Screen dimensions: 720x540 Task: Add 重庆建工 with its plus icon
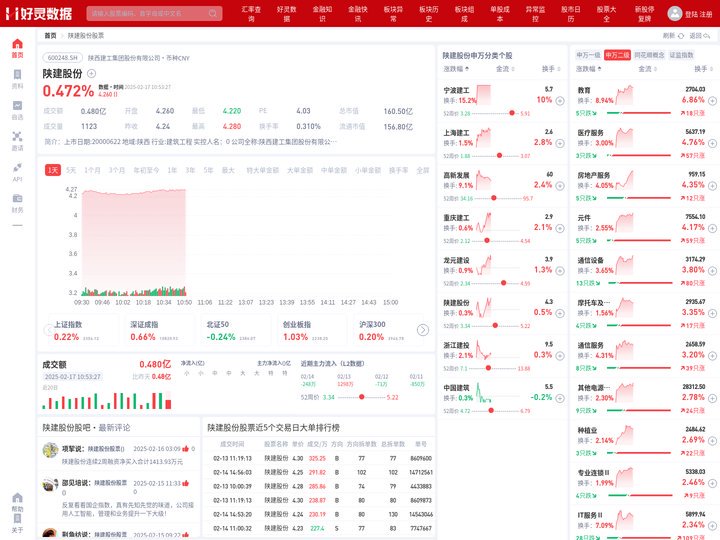pos(560,228)
